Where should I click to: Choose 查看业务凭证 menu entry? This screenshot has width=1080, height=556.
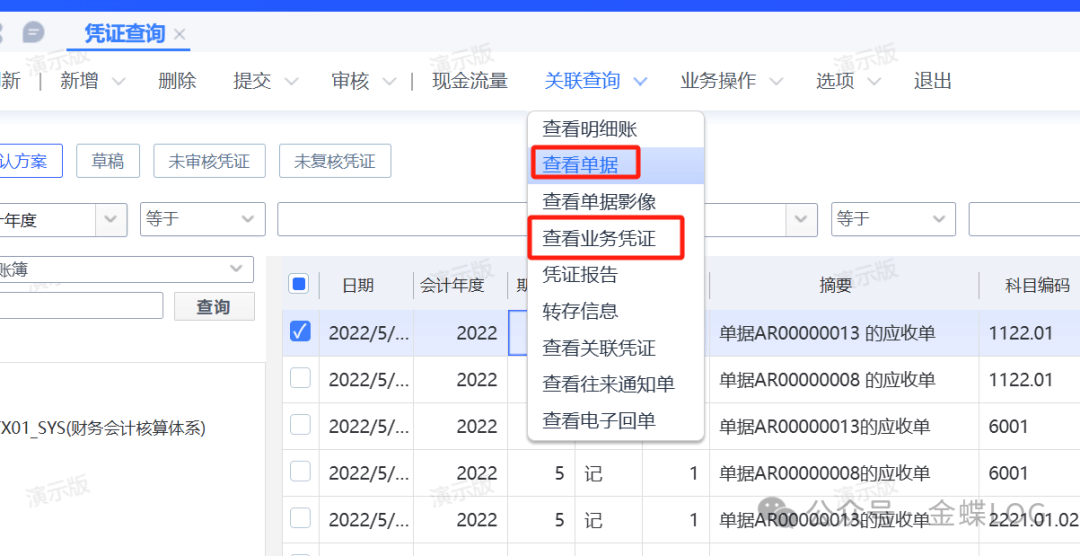coord(598,238)
